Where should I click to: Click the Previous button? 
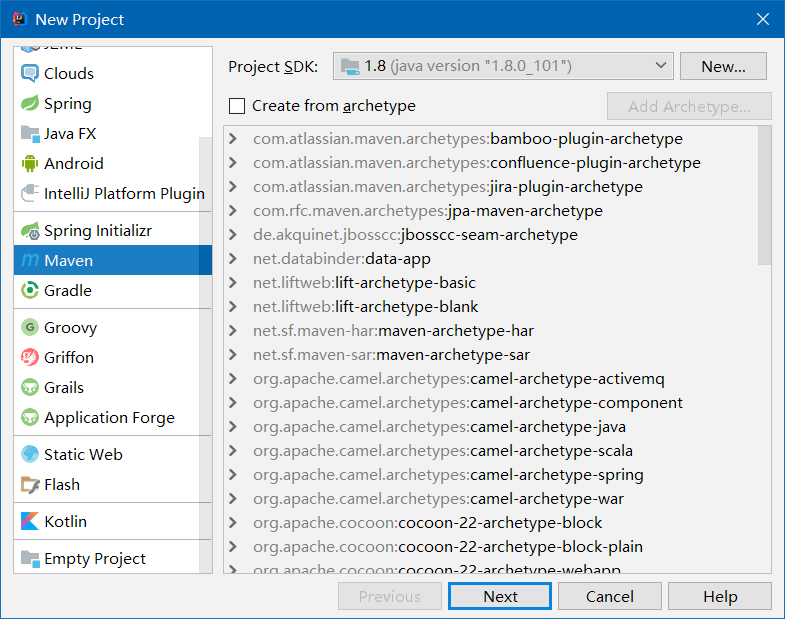389,596
